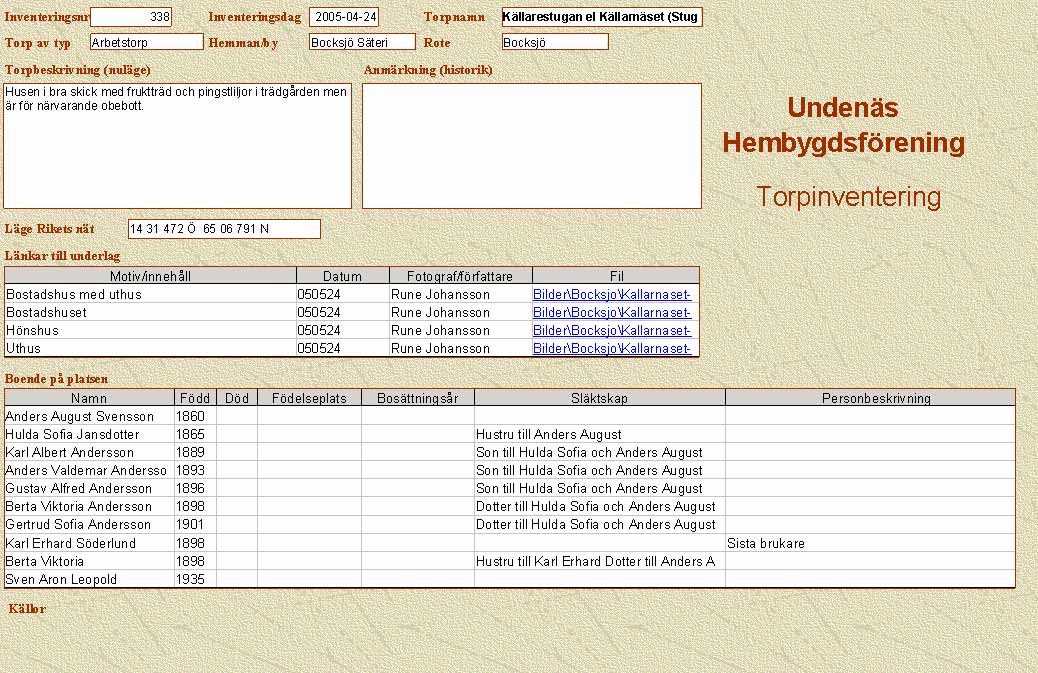Click inside the Torpbeskrivning description text box
The image size is (1038, 673).
tap(177, 145)
